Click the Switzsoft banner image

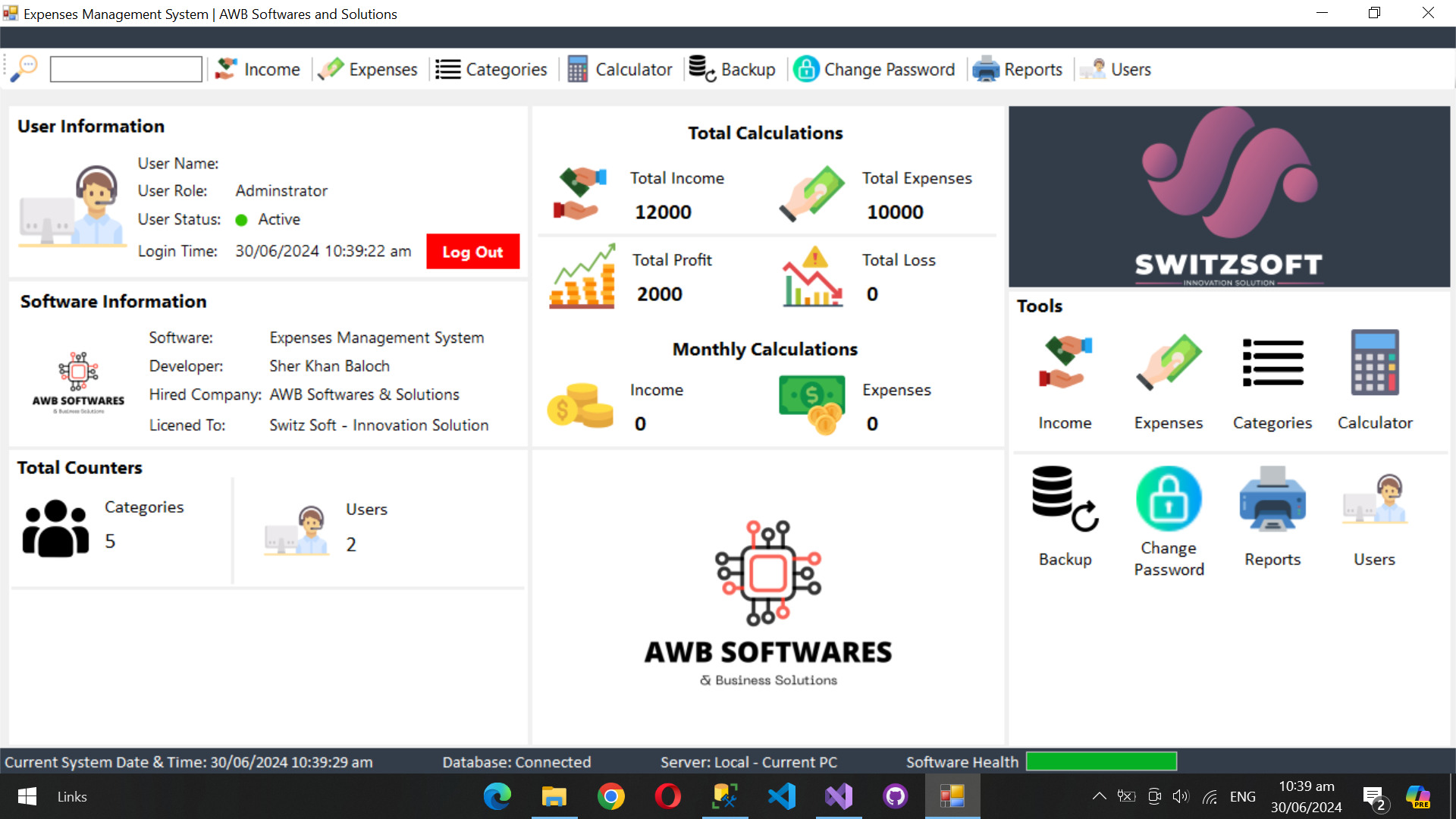pos(1229,196)
